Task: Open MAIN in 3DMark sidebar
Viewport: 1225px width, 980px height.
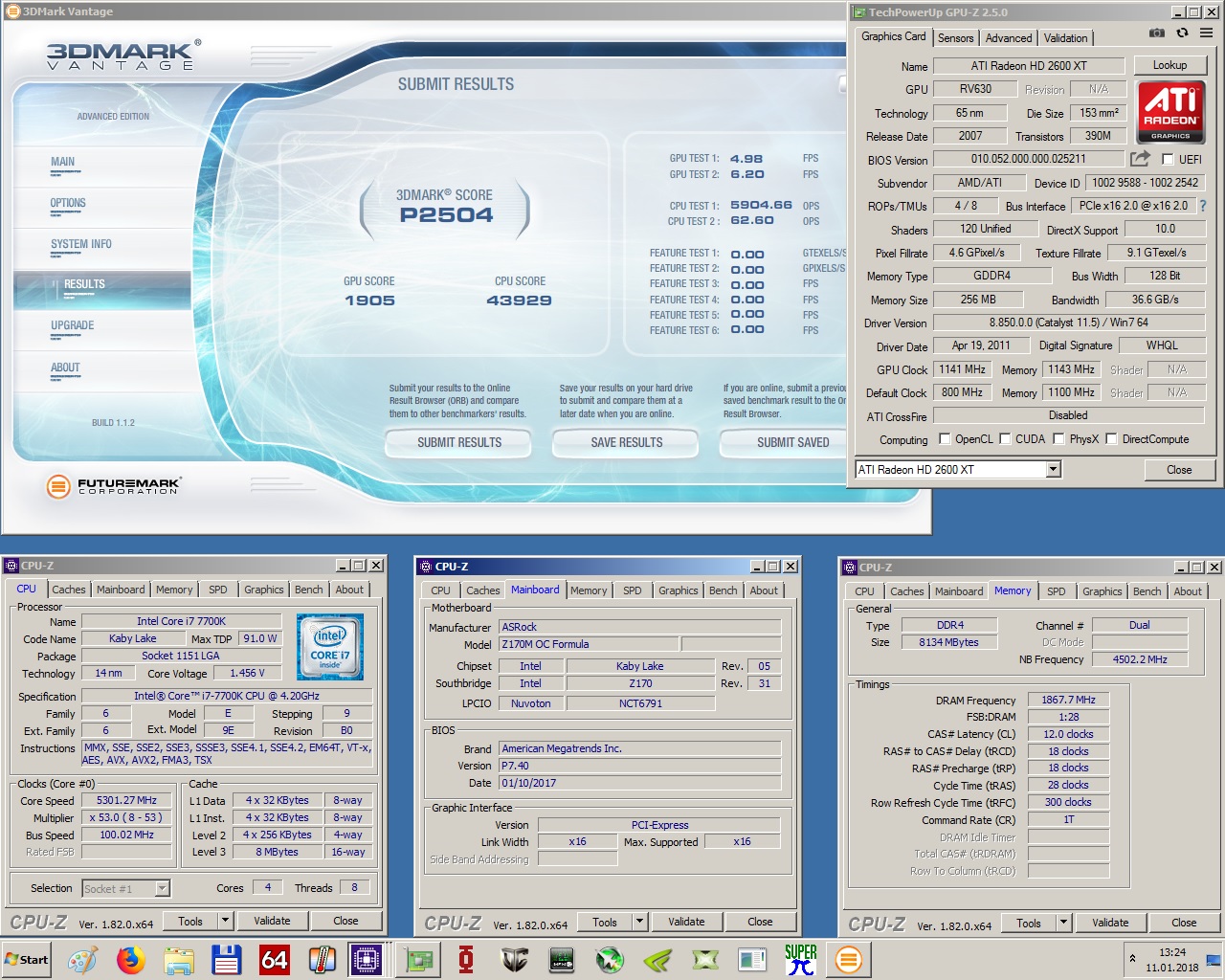Action: coord(62,162)
